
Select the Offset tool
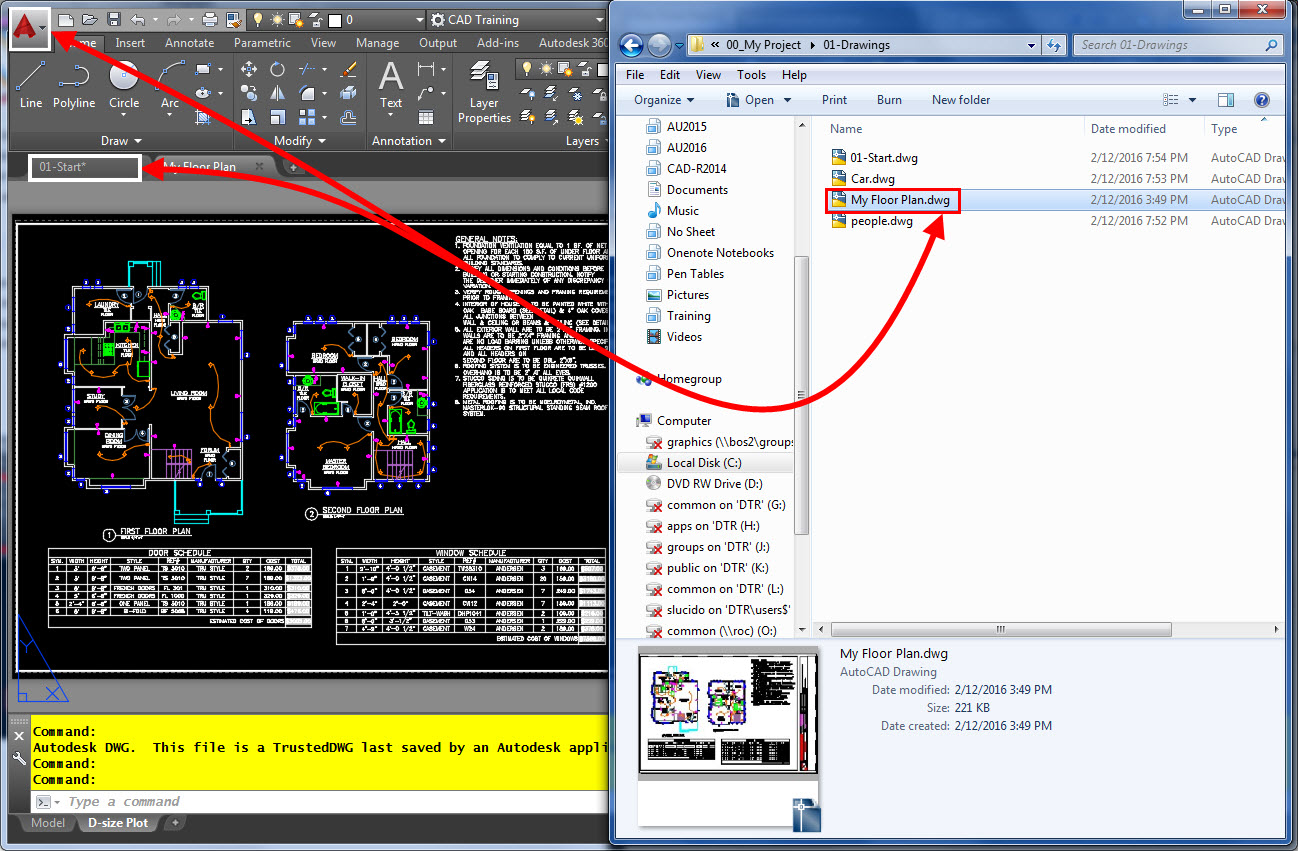[x=349, y=116]
